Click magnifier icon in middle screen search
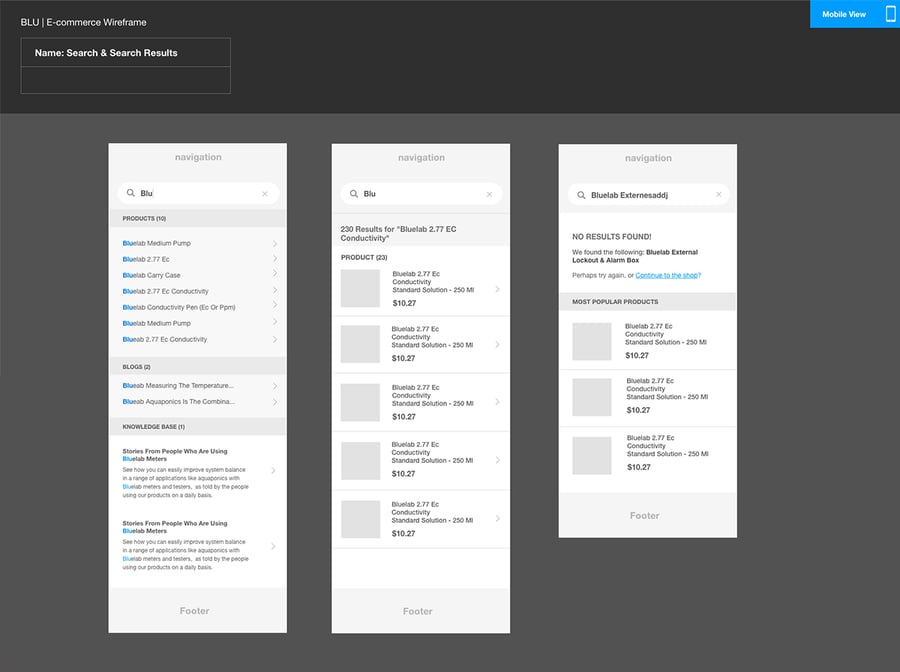 [354, 195]
